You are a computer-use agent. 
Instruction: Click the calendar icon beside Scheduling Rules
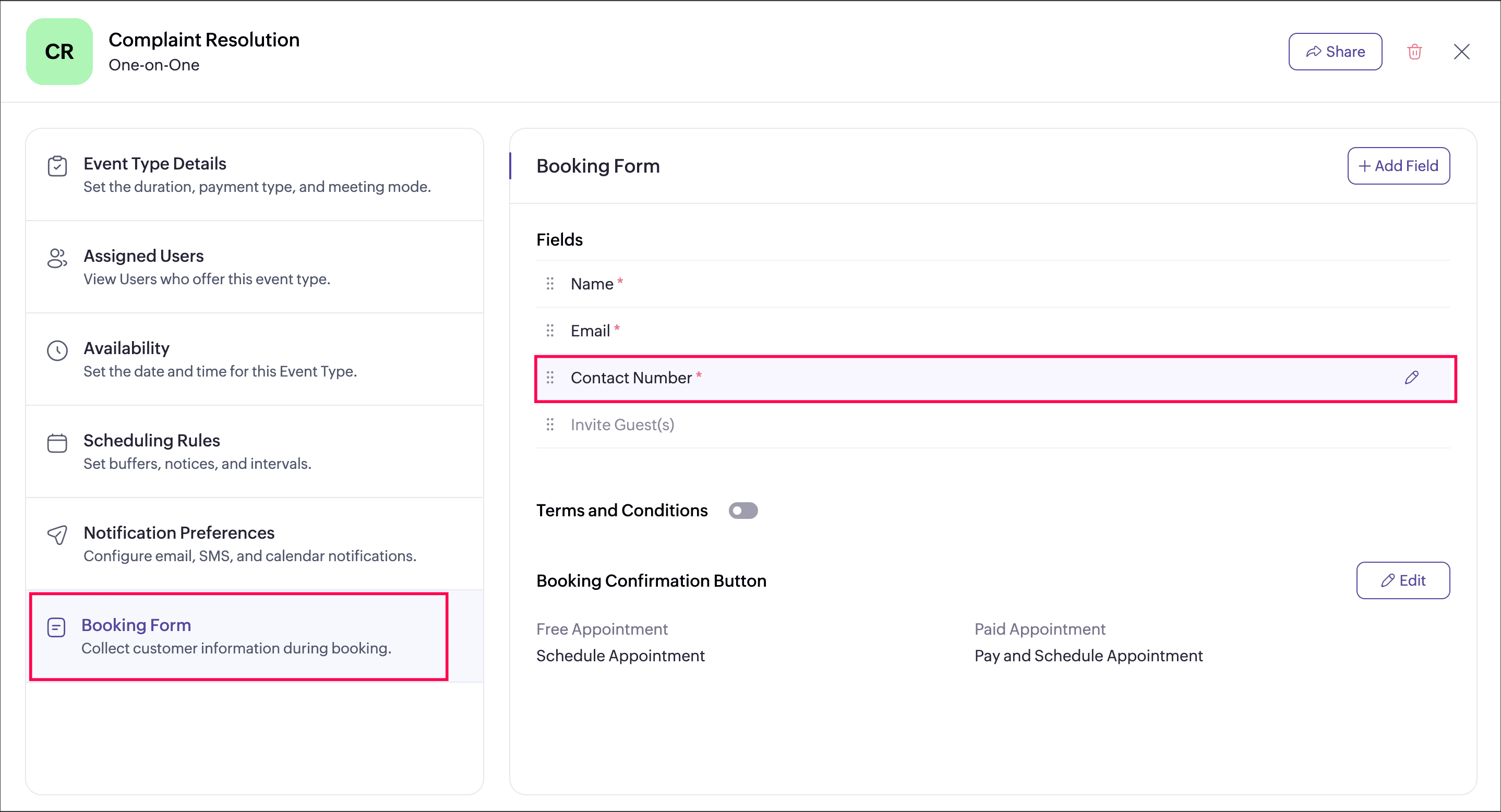click(x=57, y=443)
